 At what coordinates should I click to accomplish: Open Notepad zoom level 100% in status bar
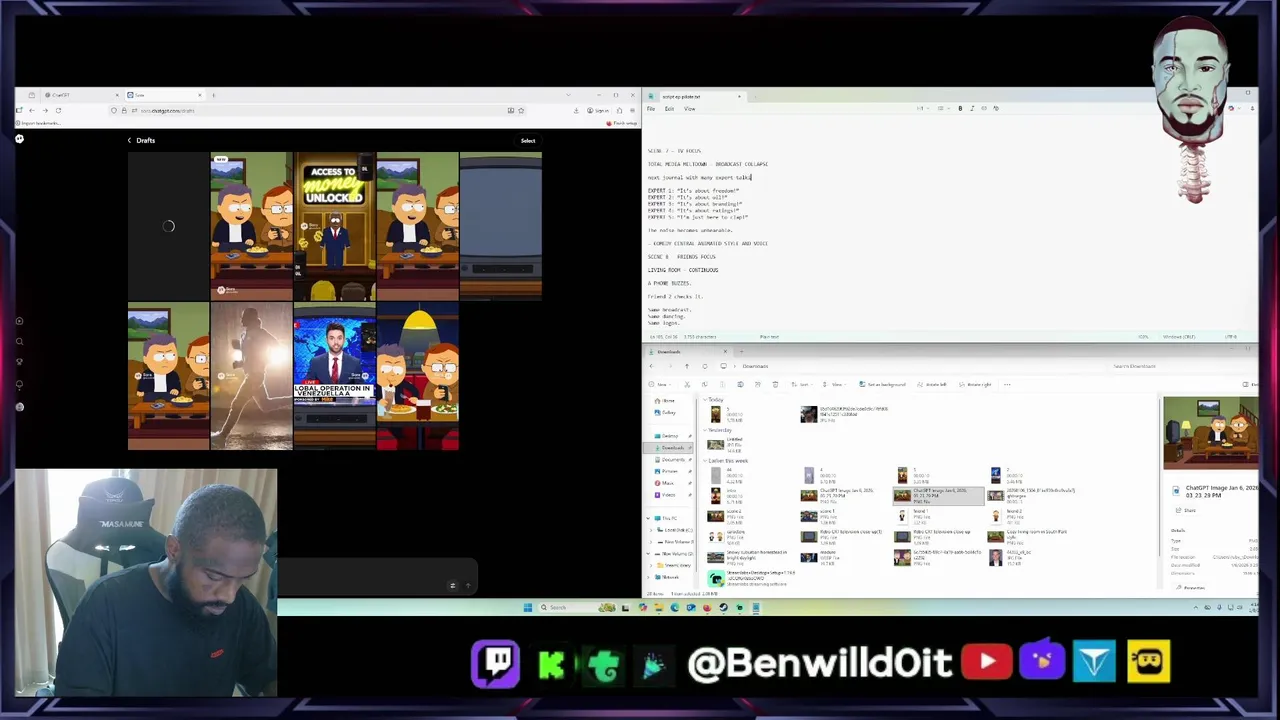[1143, 337]
